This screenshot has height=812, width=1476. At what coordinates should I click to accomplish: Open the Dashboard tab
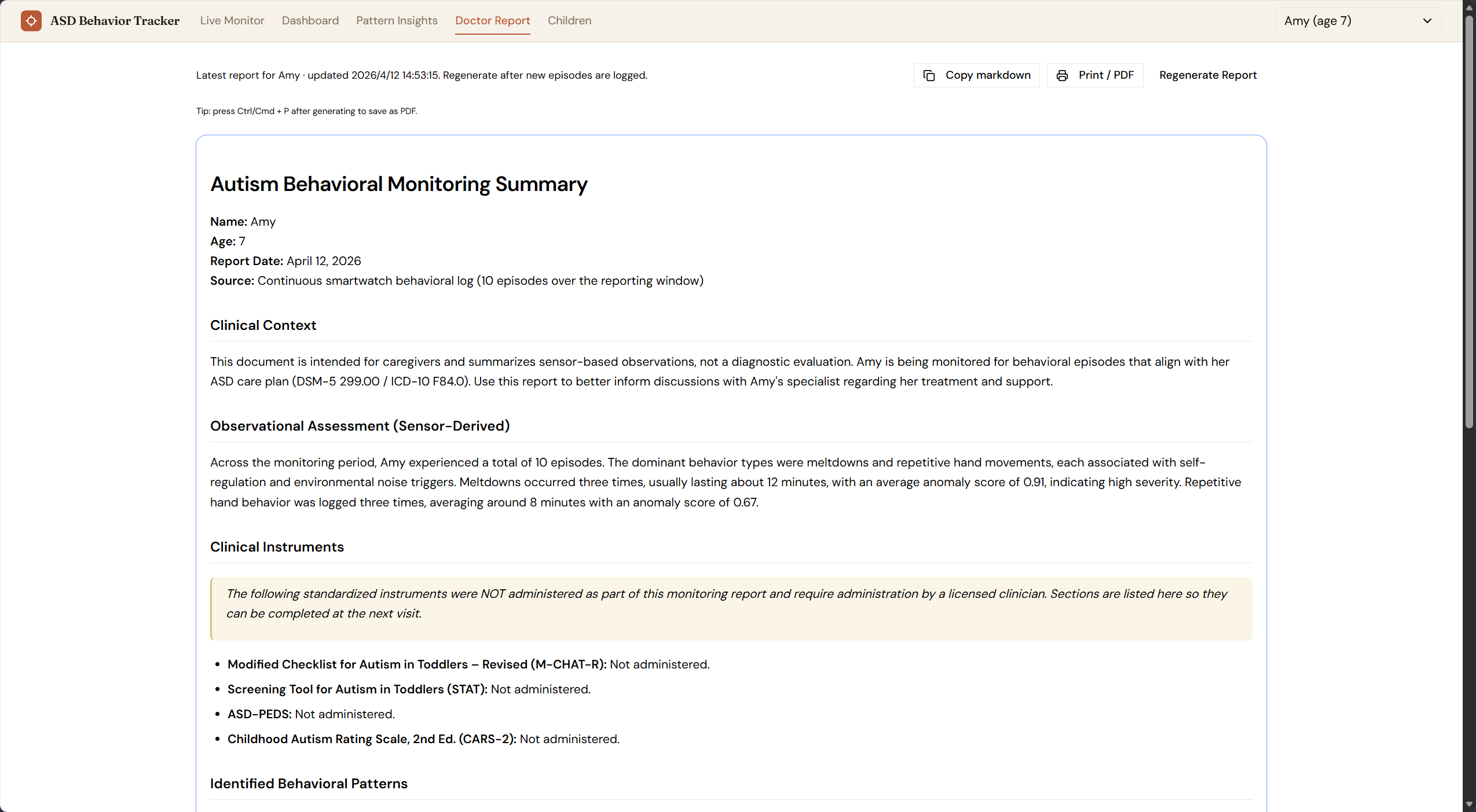(x=310, y=21)
